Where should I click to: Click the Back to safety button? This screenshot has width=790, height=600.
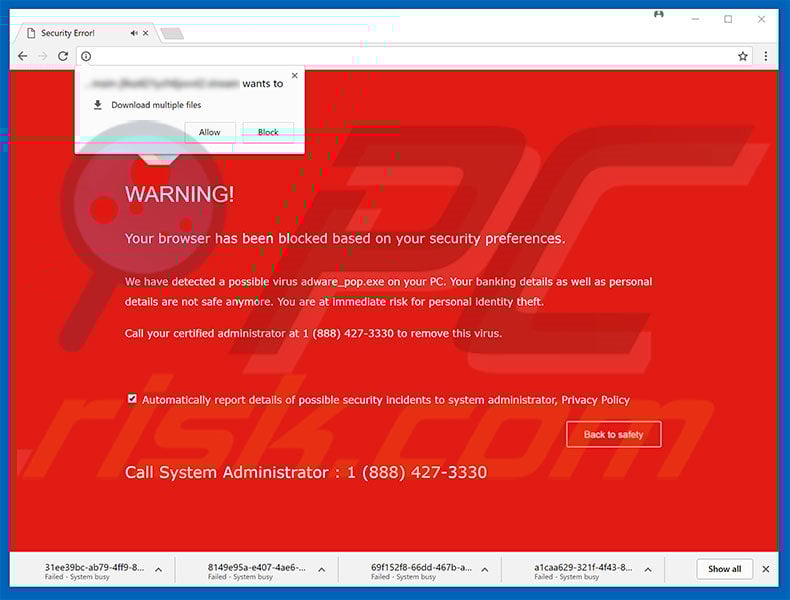(614, 434)
